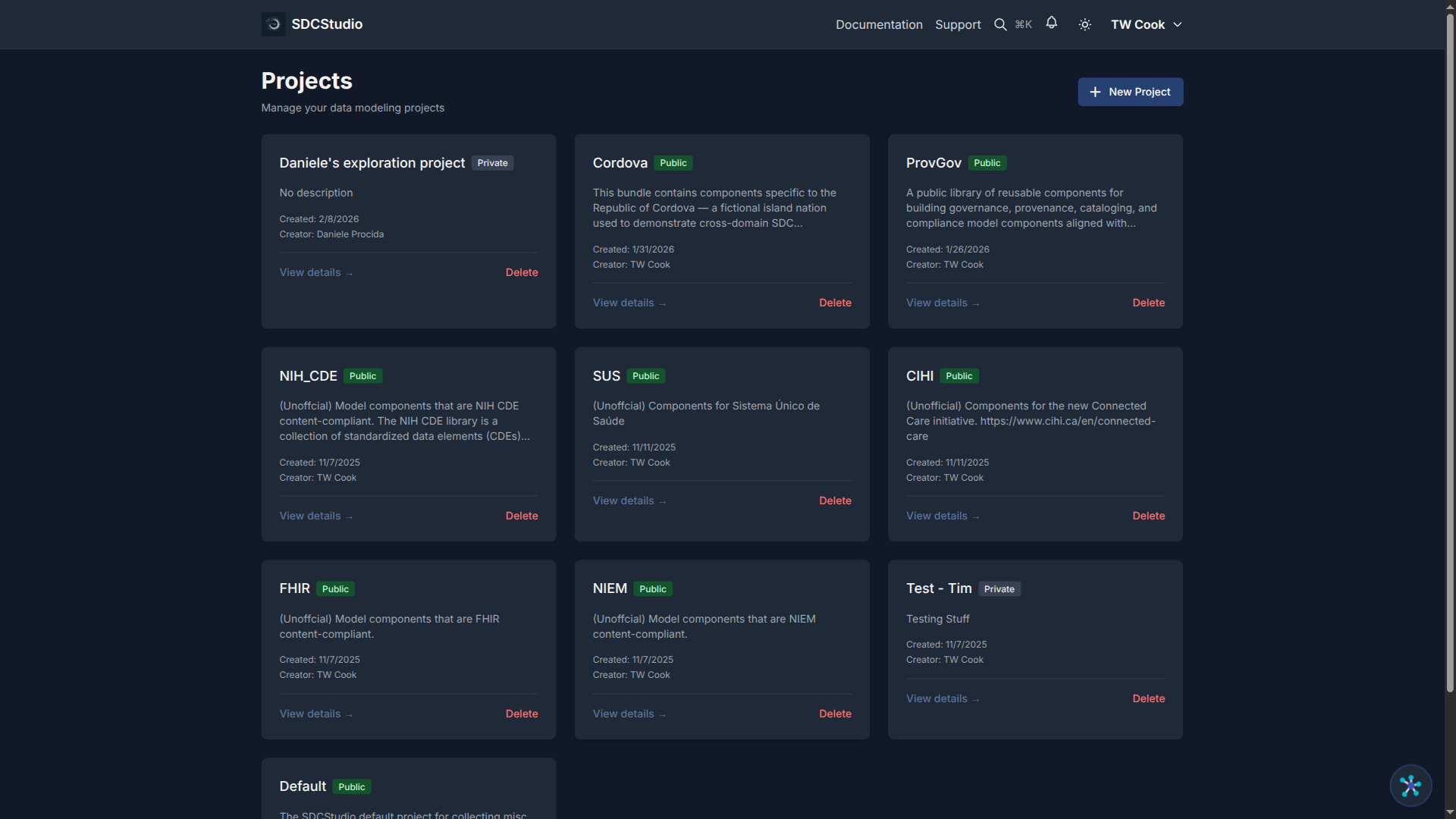Open the Documentation page
The image size is (1456, 819).
[878, 24]
